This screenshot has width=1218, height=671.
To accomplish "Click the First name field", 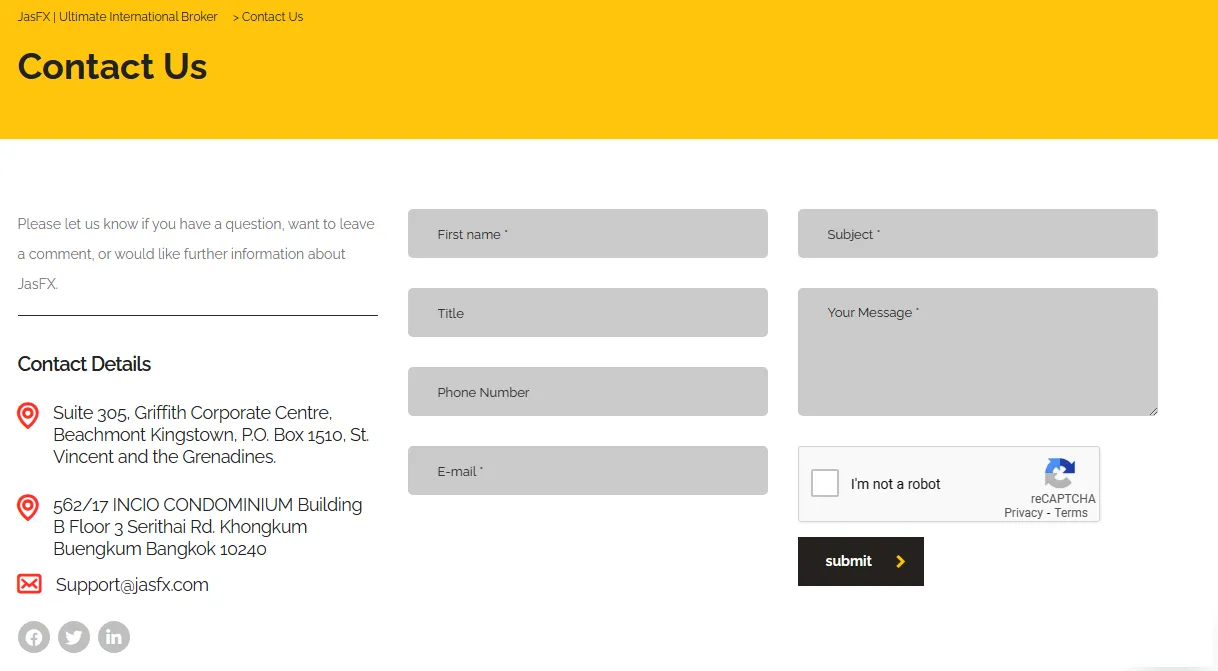I will [x=588, y=234].
